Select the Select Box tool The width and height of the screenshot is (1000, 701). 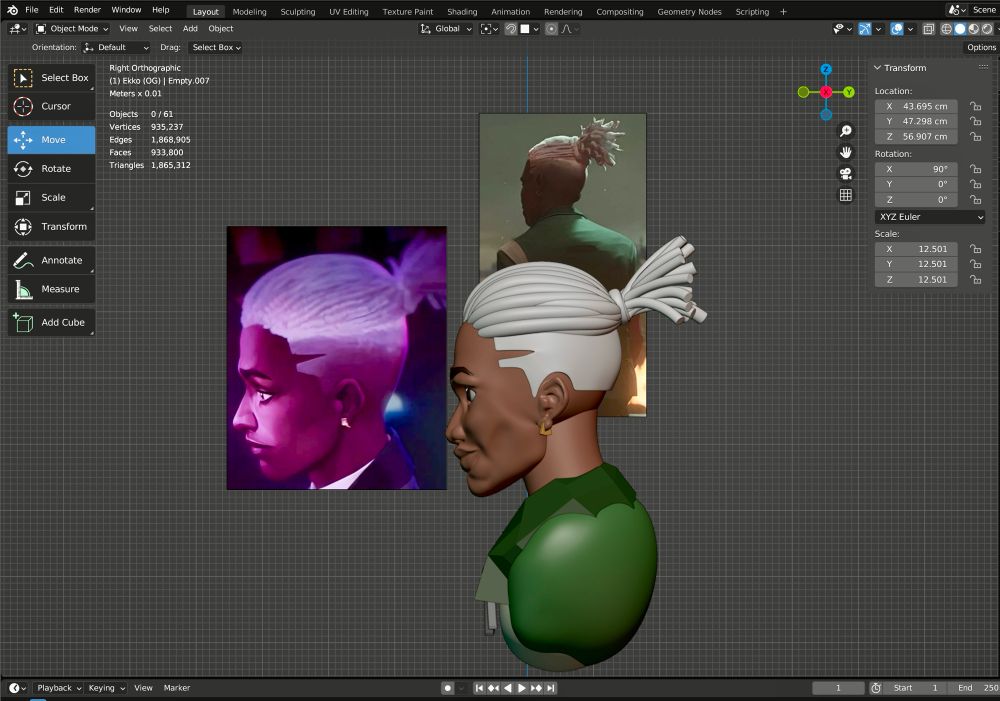tap(52, 78)
